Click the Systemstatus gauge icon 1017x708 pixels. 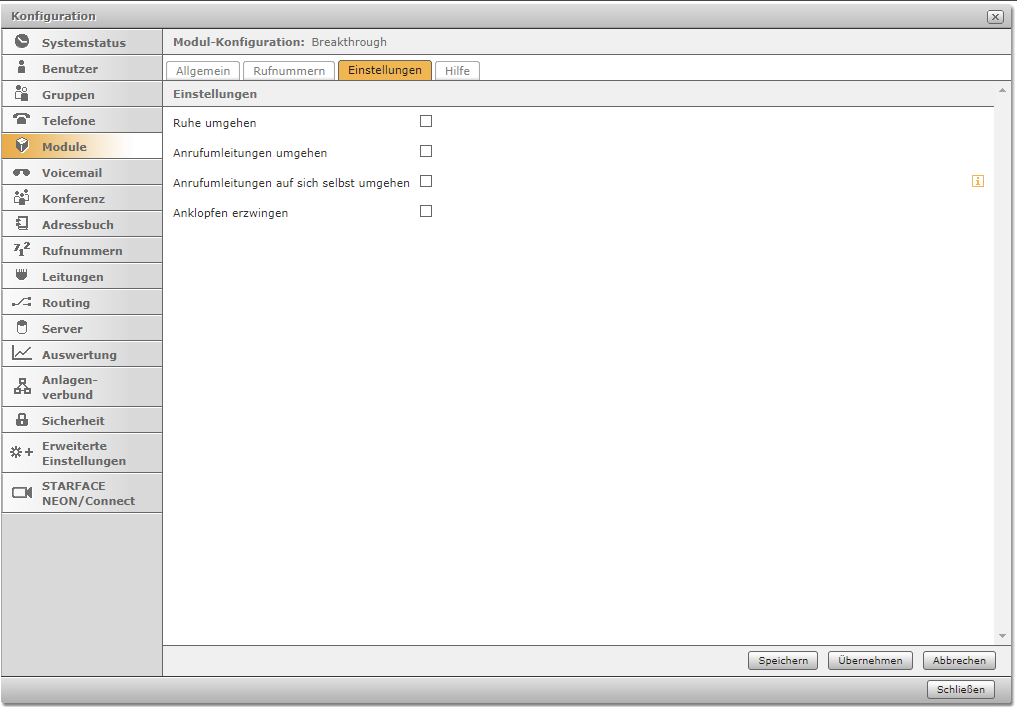(22, 42)
